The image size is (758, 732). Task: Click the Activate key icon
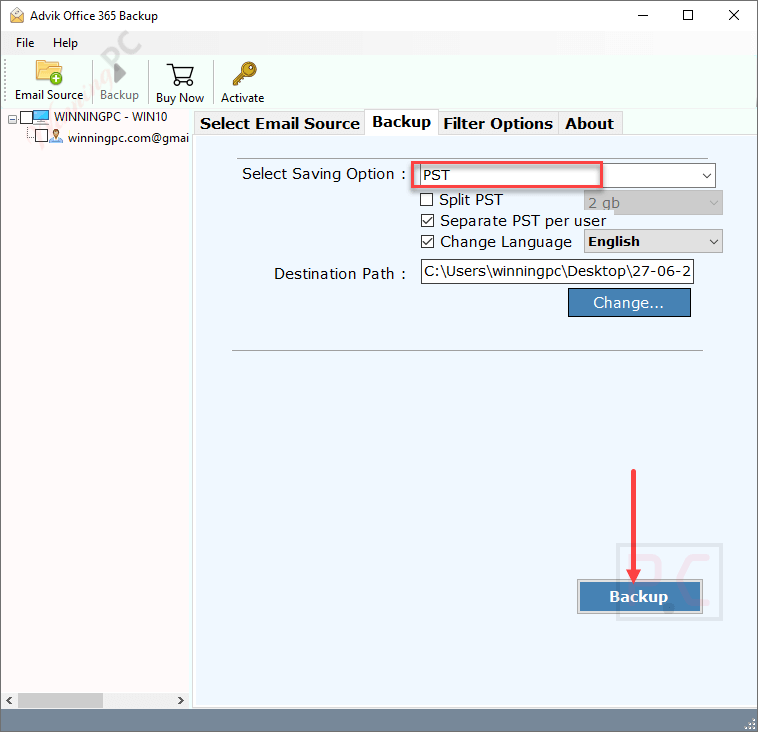245,74
